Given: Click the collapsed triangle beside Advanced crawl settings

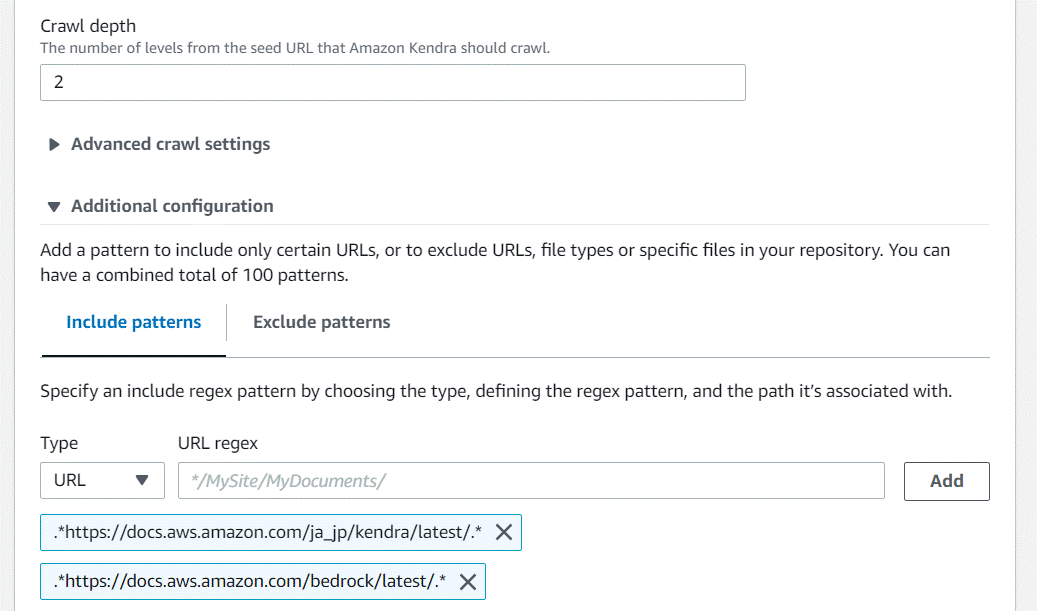Looking at the screenshot, I should pyautogui.click(x=54, y=144).
